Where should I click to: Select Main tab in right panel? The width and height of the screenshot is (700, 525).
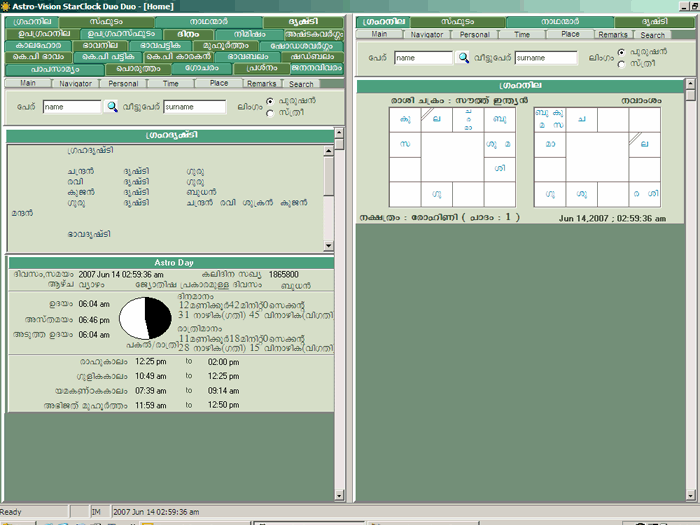click(379, 34)
